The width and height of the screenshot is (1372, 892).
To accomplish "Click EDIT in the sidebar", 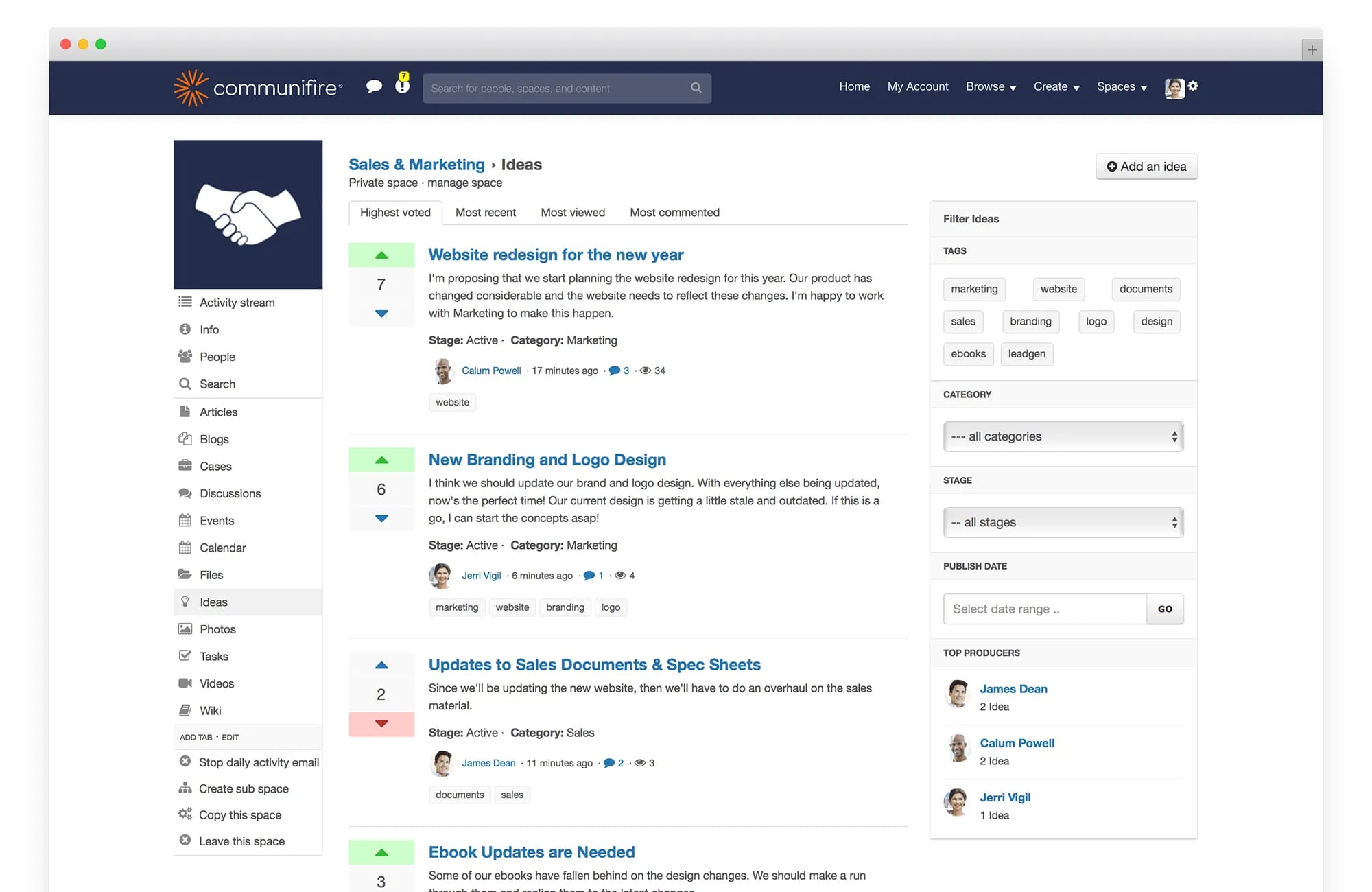I will (x=230, y=737).
